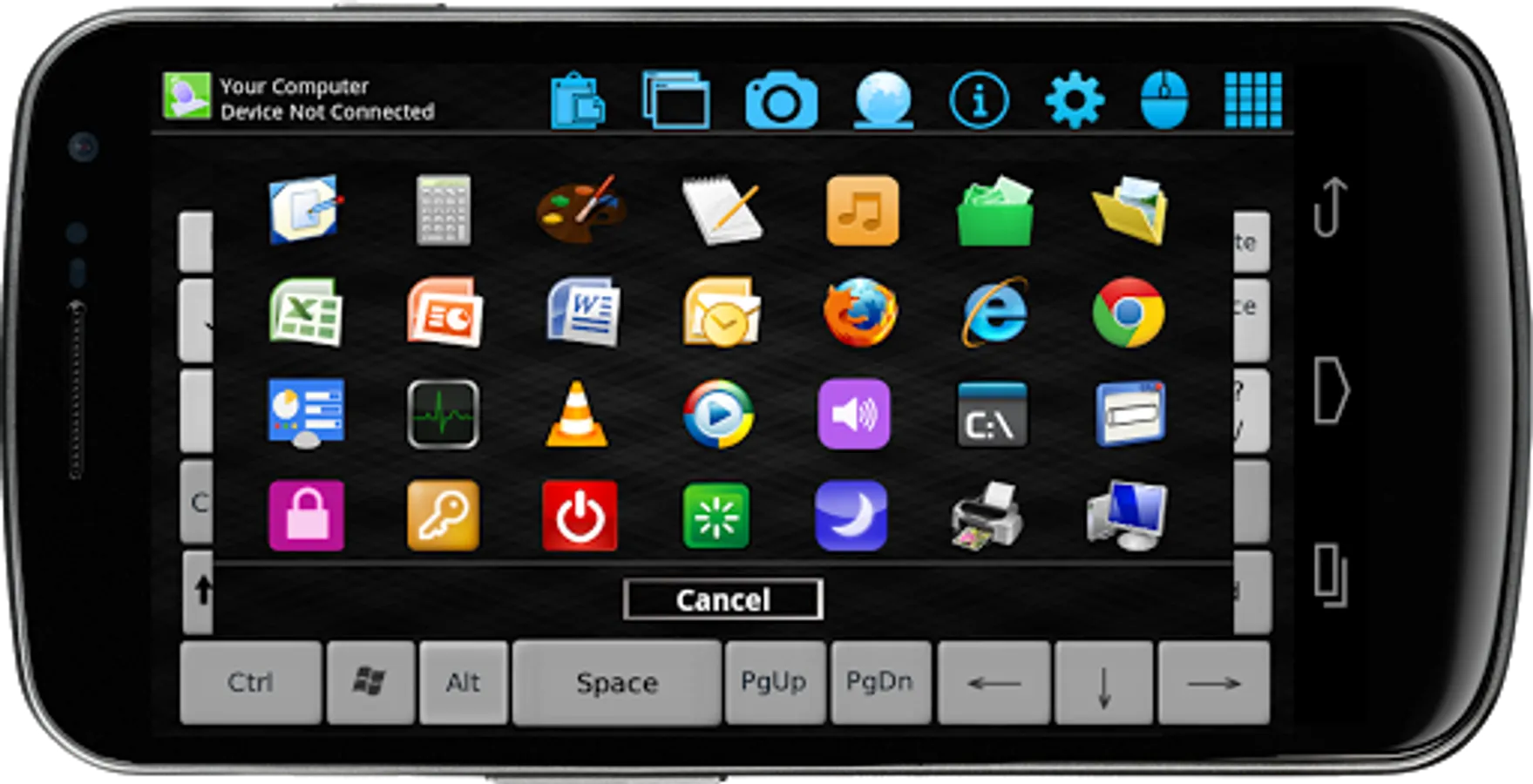This screenshot has height=784, width=1533.
Task: Tap the Windows logo key
Action: click(370, 682)
